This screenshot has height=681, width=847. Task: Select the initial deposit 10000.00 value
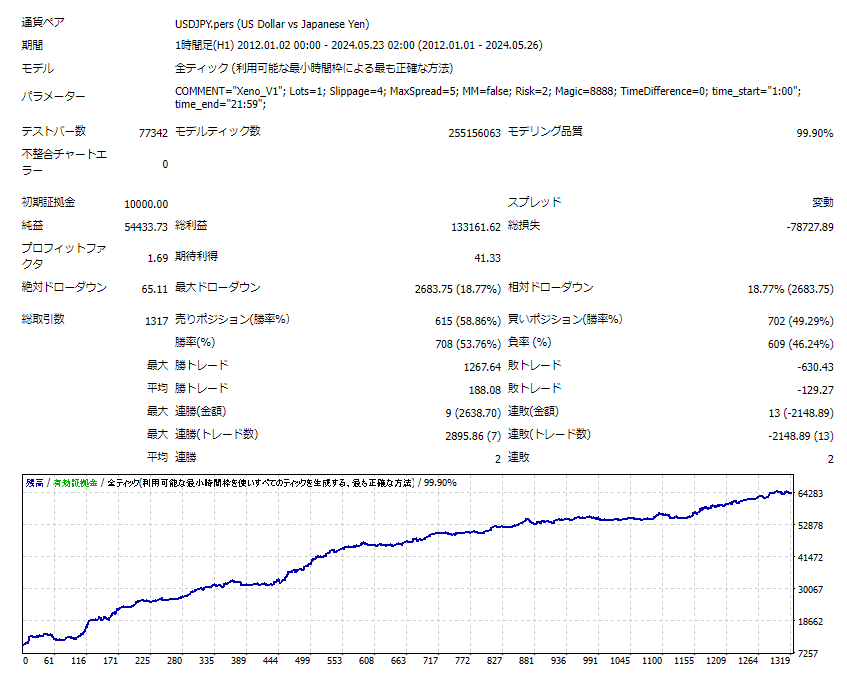146,204
